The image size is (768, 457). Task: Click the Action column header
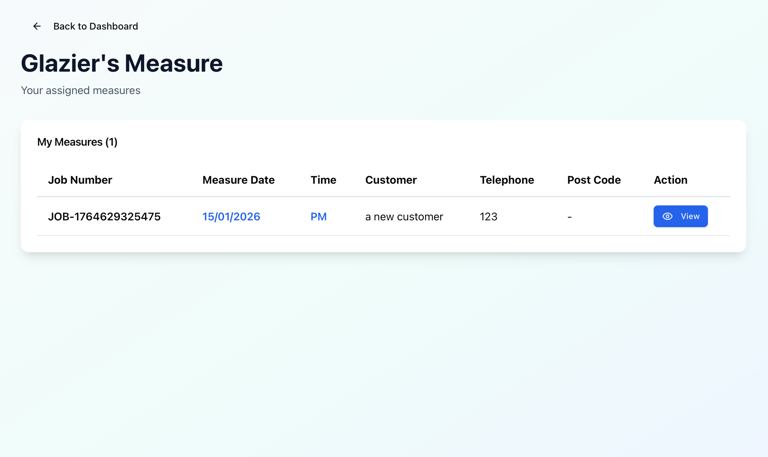[670, 180]
